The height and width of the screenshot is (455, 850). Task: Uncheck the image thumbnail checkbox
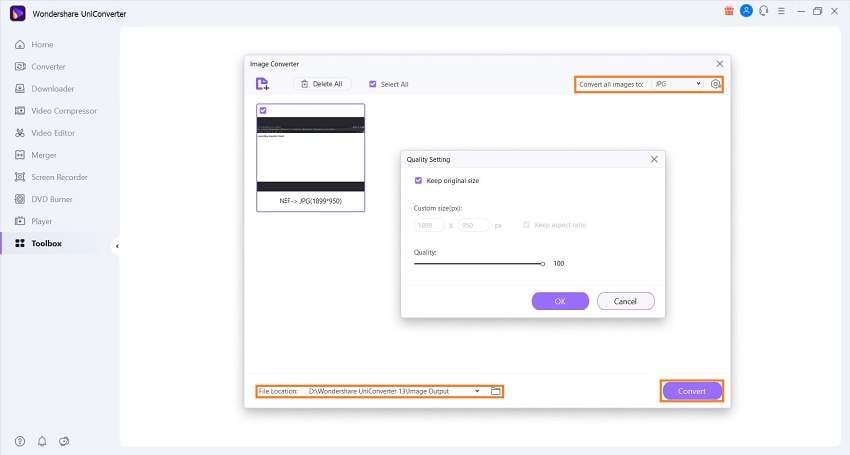point(263,110)
